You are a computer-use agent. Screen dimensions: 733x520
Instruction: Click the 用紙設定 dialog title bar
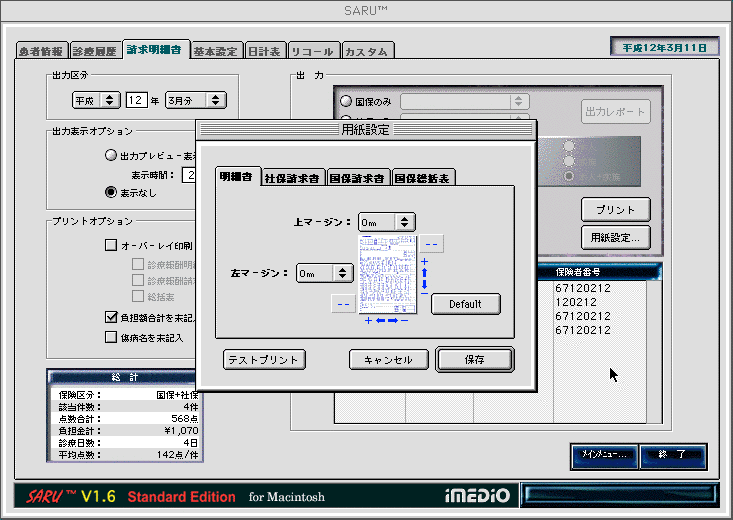pyautogui.click(x=366, y=129)
